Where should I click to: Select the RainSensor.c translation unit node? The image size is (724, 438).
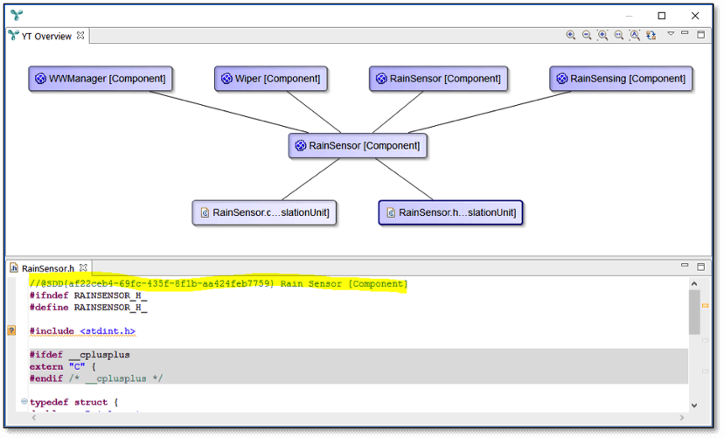point(264,213)
